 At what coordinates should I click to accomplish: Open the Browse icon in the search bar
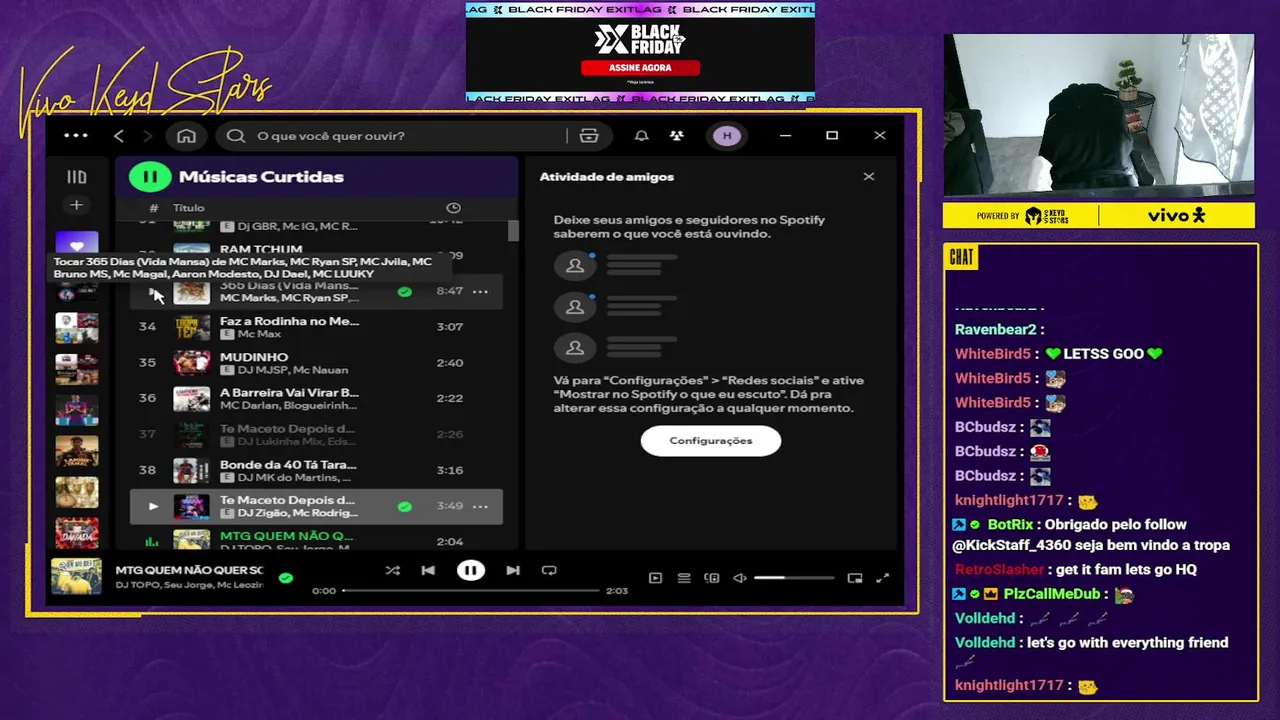589,136
